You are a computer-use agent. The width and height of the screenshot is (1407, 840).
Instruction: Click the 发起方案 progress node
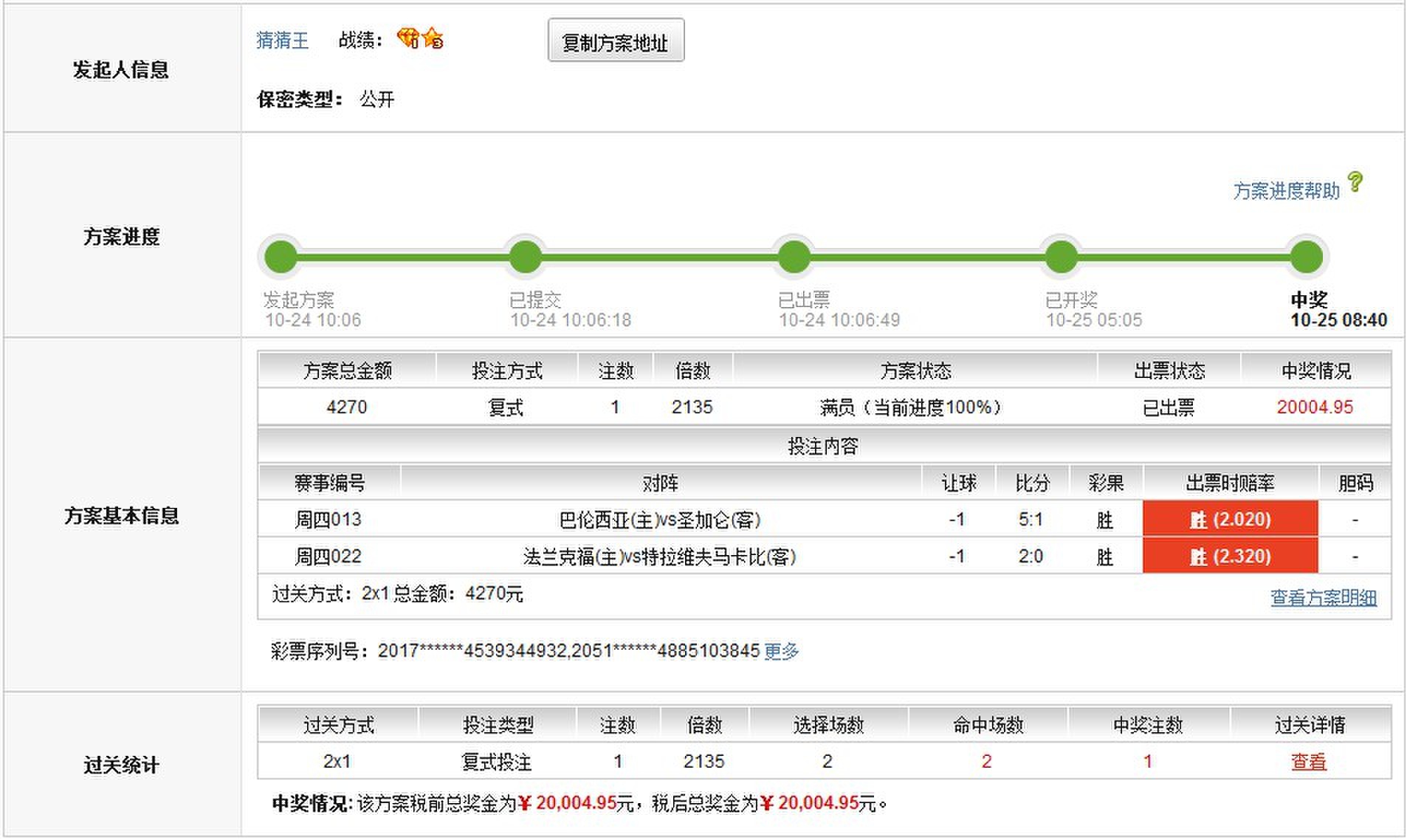pos(281,257)
